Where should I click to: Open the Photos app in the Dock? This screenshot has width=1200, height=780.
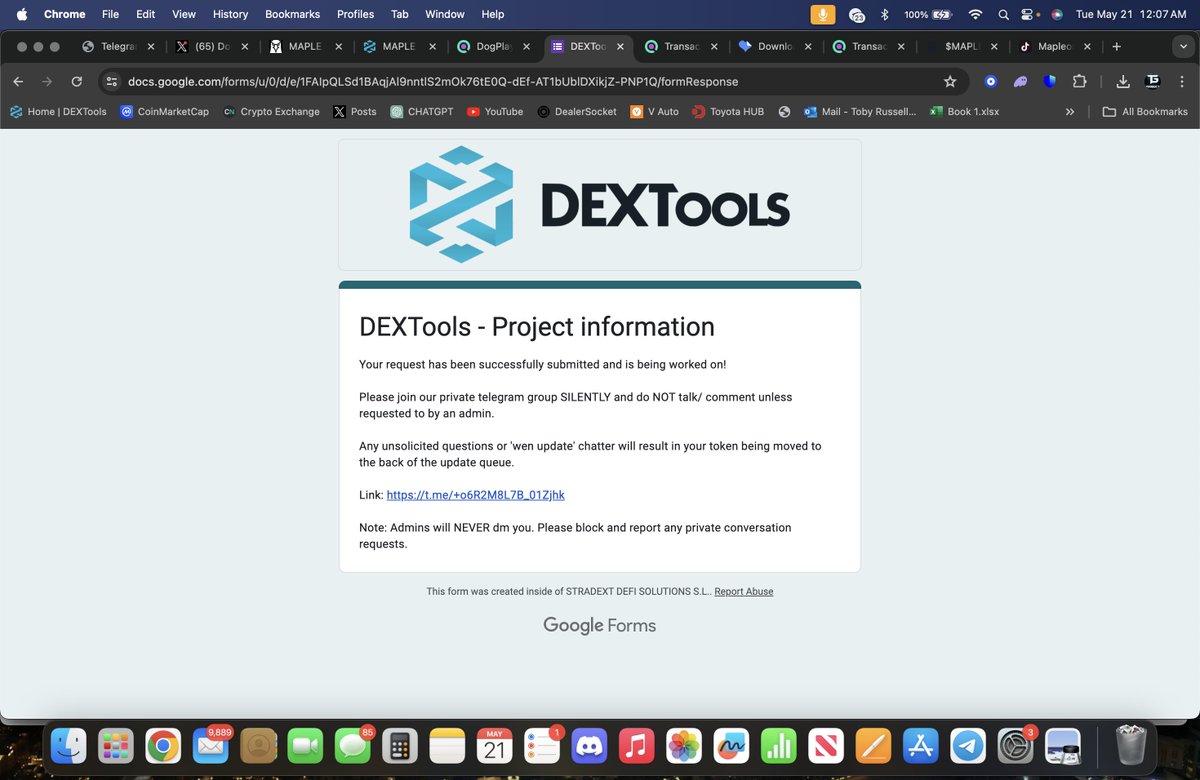[684, 746]
